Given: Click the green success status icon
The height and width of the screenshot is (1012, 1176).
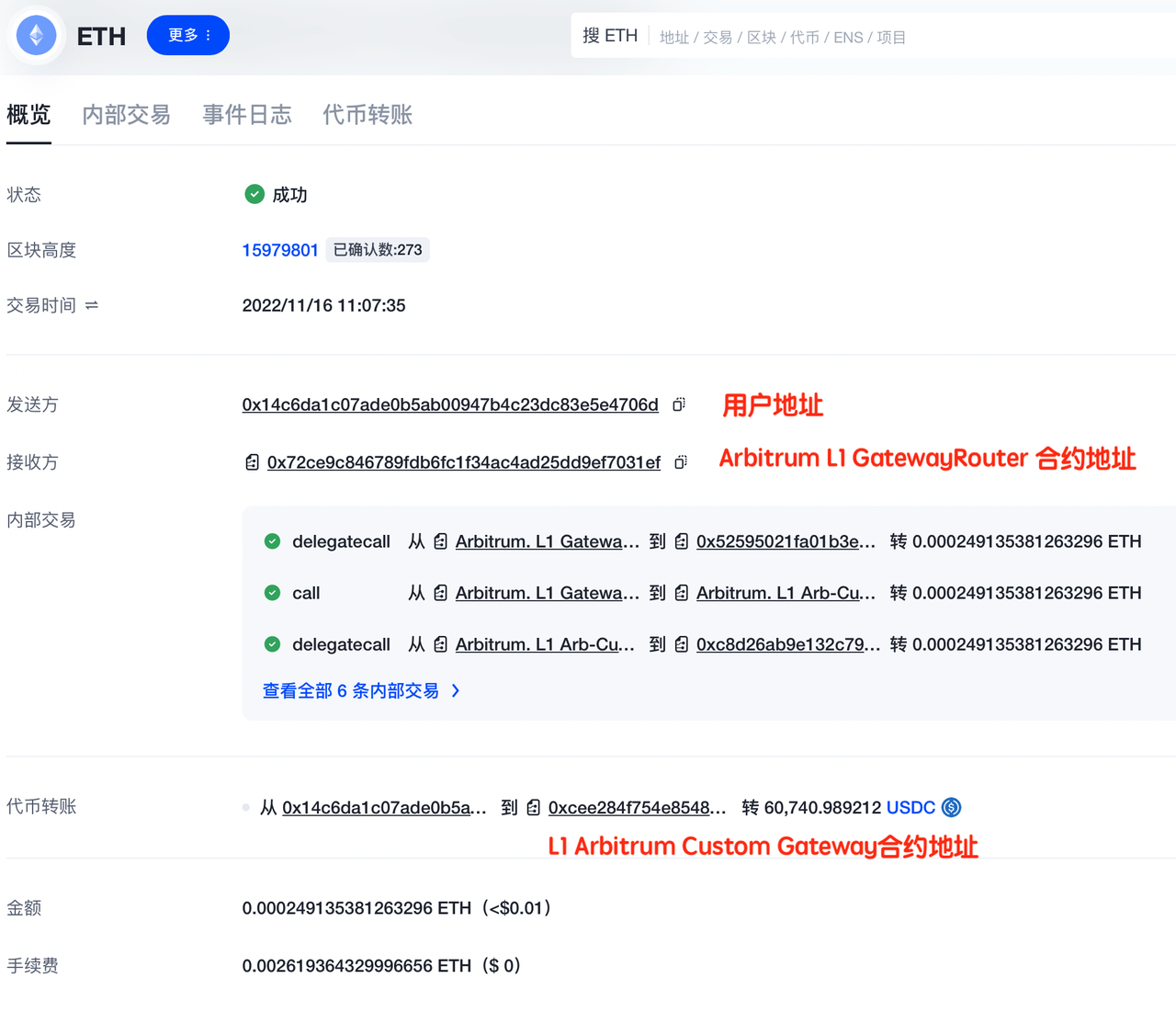Looking at the screenshot, I should (x=254, y=194).
